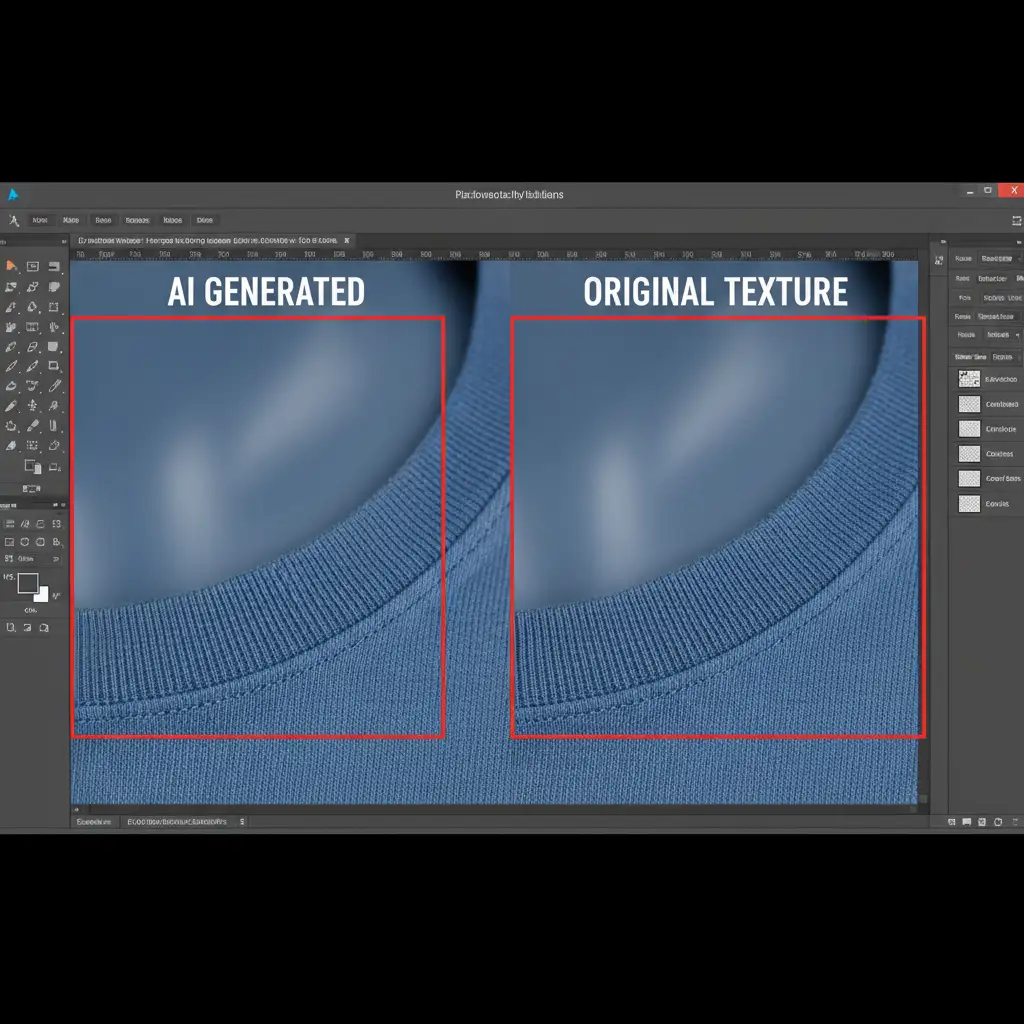Click the trash icon in bottom-right panel footer
Screen dimensions: 1024x1024
1013,821
